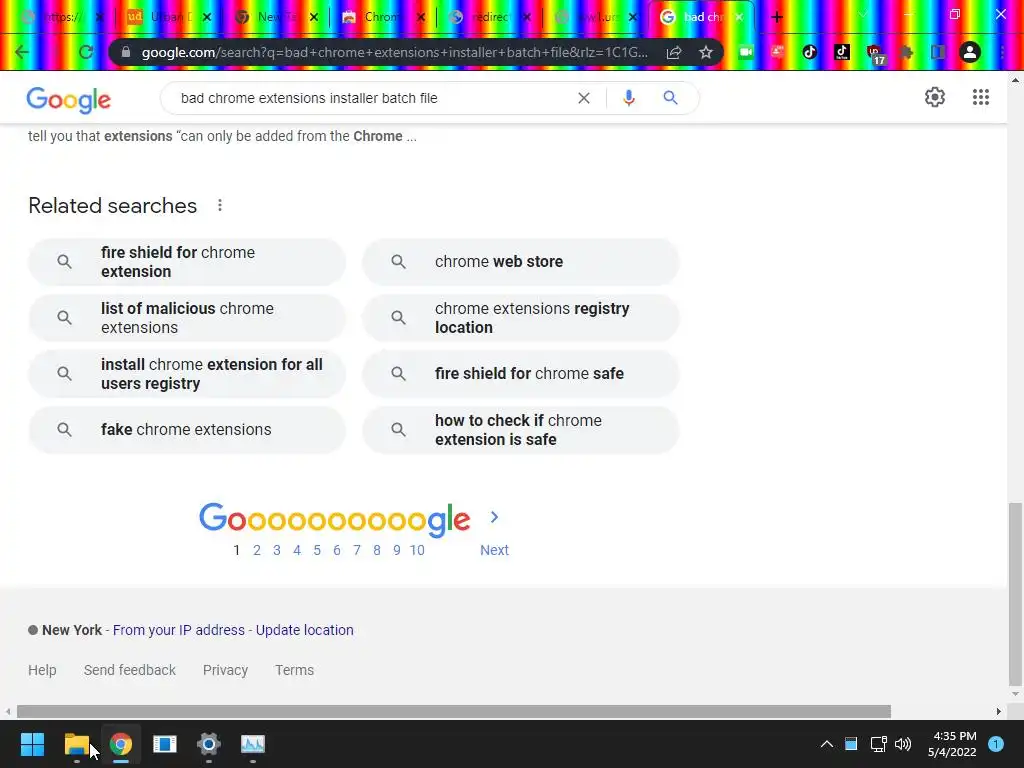
Task: Reload the current page
Action: click(x=86, y=52)
